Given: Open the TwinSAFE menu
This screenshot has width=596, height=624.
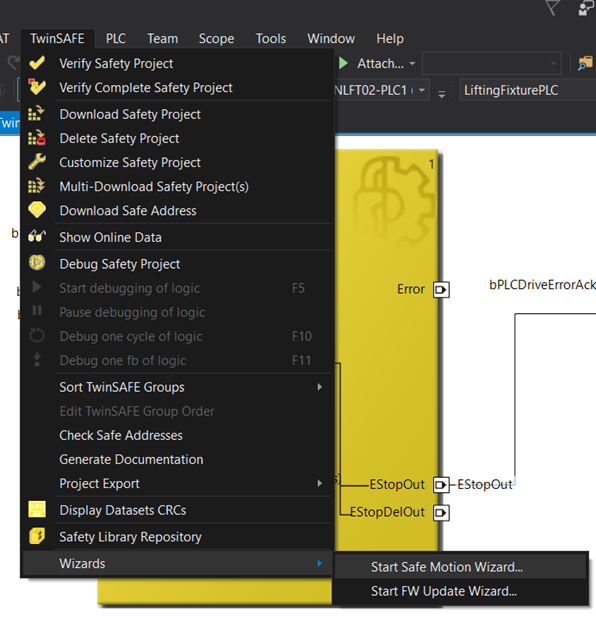Looking at the screenshot, I should click(x=57, y=39).
